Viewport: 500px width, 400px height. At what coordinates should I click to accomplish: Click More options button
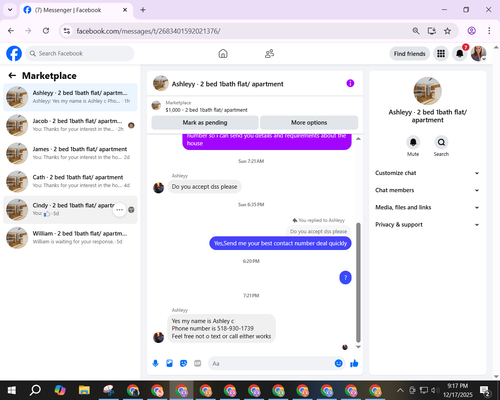(309, 122)
